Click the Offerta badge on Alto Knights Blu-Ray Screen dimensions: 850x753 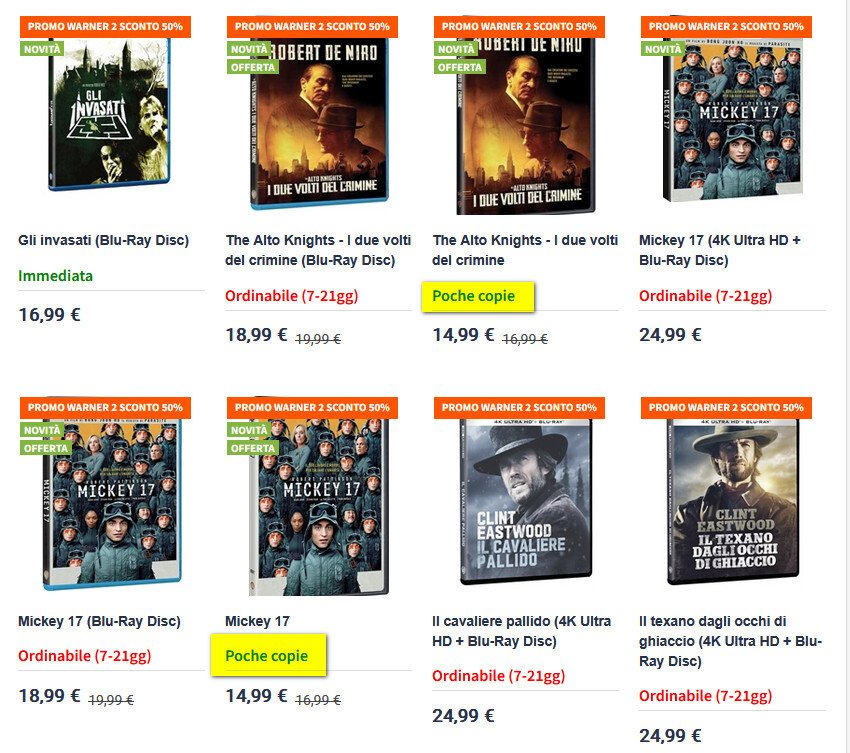254,67
